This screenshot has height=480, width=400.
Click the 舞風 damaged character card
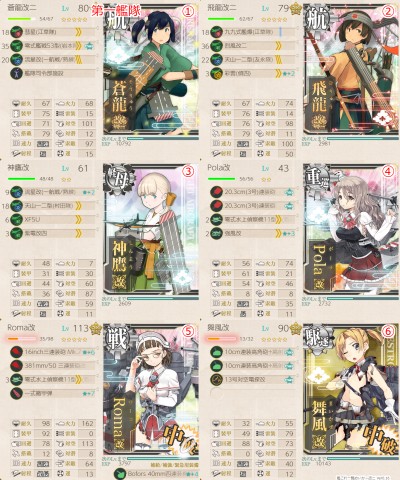pyautogui.click(x=351, y=390)
